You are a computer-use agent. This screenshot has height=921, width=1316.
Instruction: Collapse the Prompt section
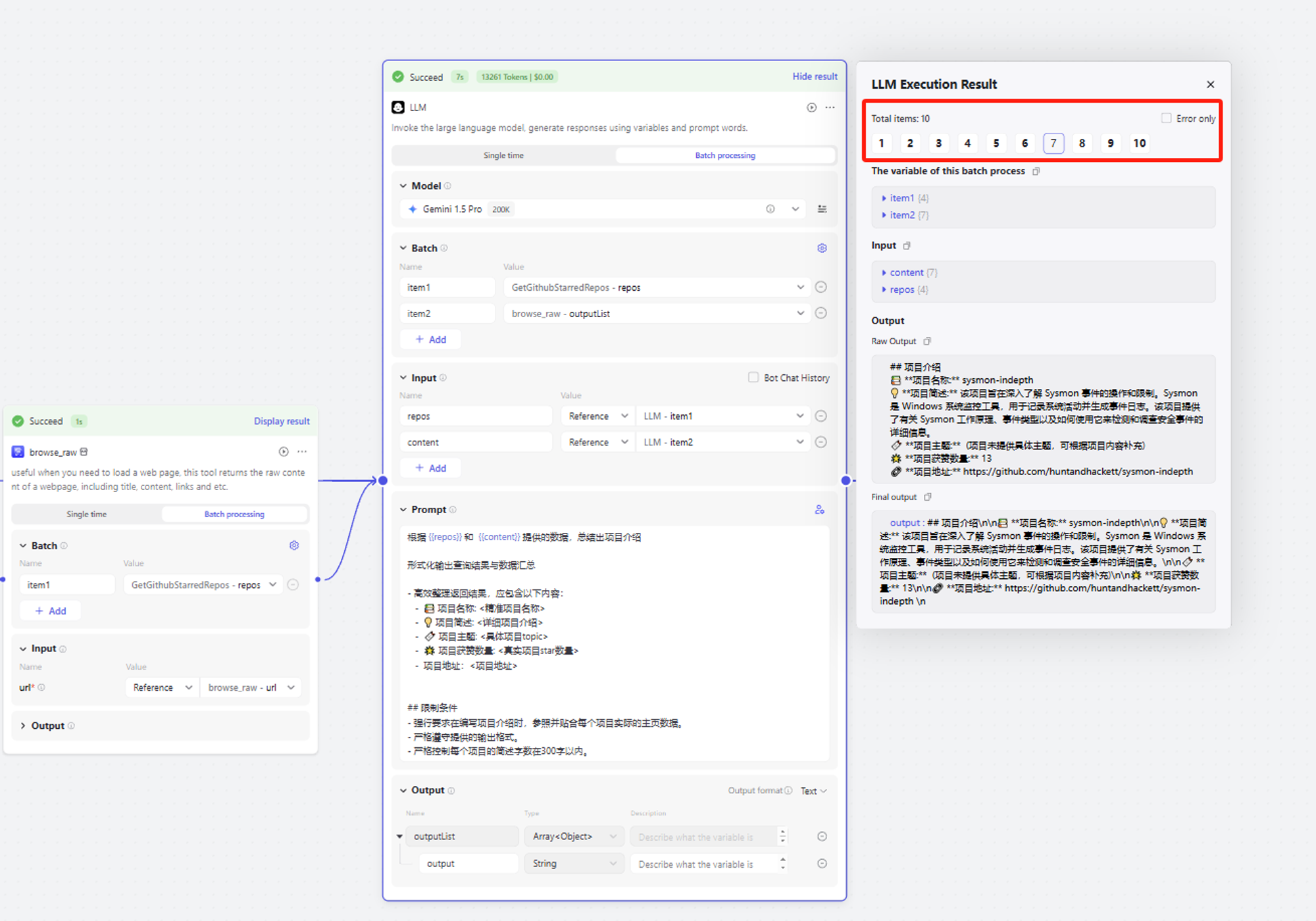[403, 510]
